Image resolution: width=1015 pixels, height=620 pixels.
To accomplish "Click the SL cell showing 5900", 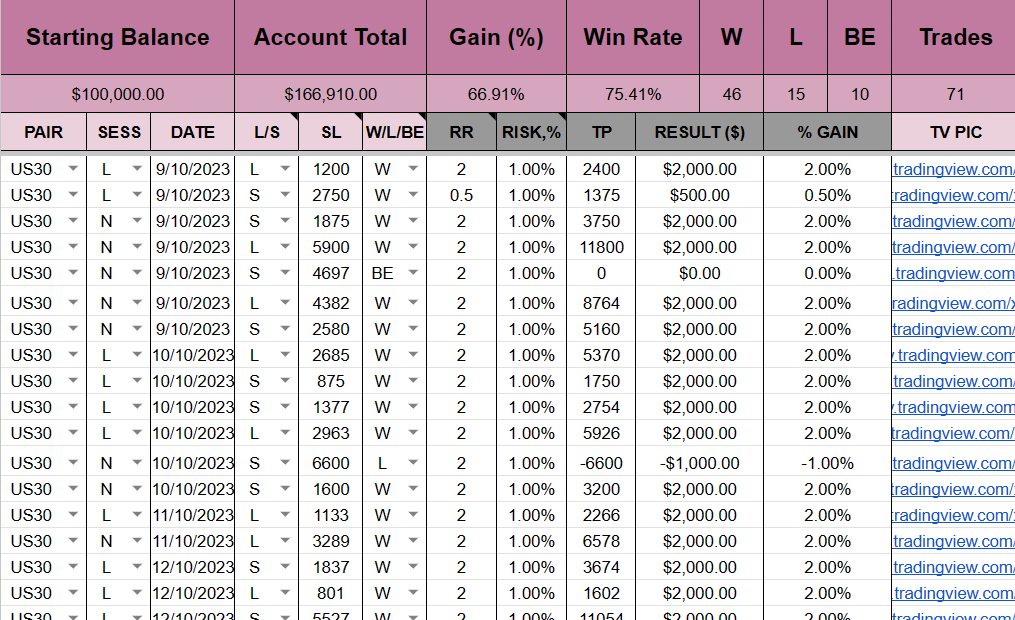I will click(331, 247).
